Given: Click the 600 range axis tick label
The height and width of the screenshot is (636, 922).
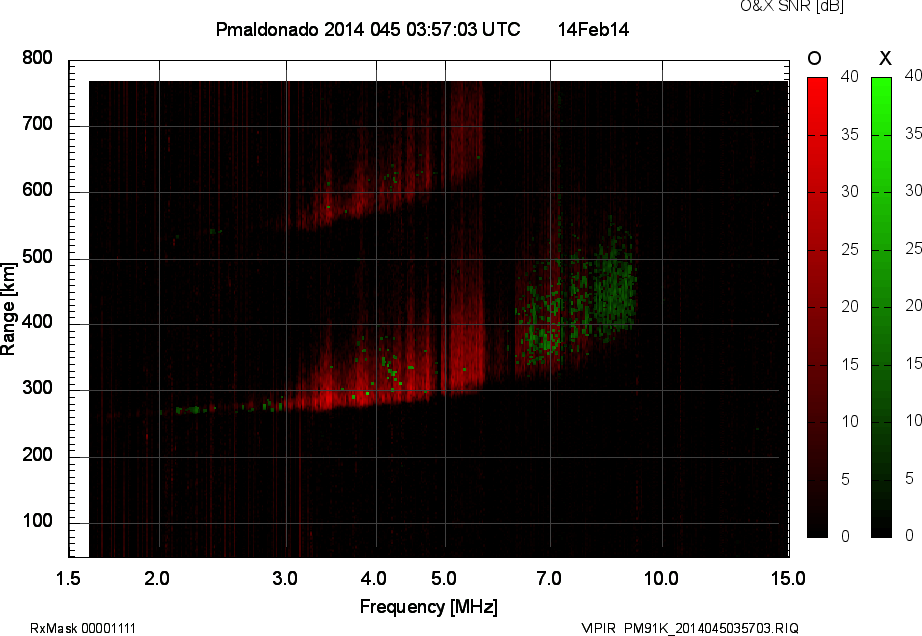Looking at the screenshot, I should tap(37, 190).
